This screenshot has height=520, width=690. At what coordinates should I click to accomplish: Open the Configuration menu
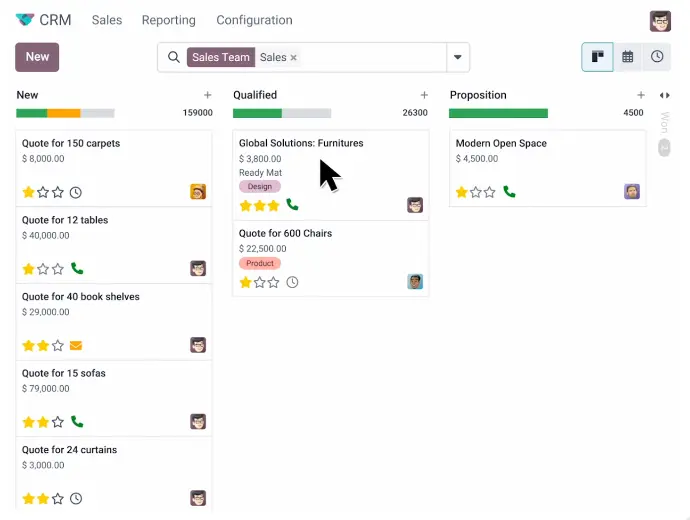(x=254, y=20)
